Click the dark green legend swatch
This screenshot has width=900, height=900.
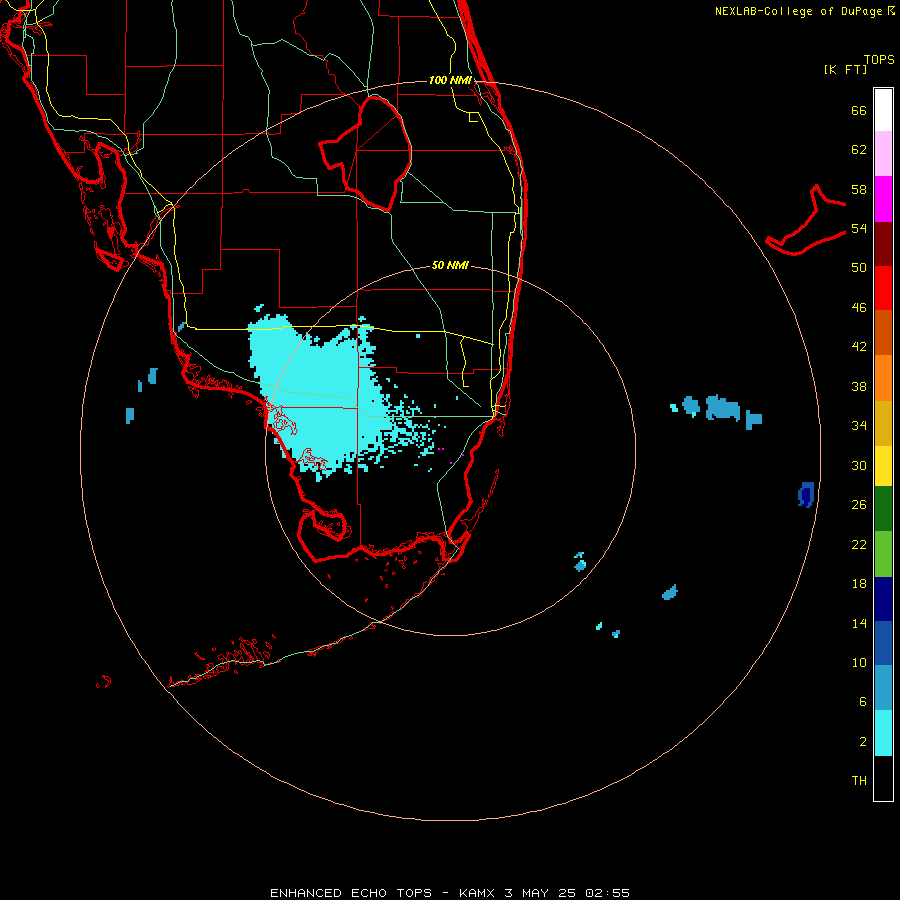click(x=883, y=509)
